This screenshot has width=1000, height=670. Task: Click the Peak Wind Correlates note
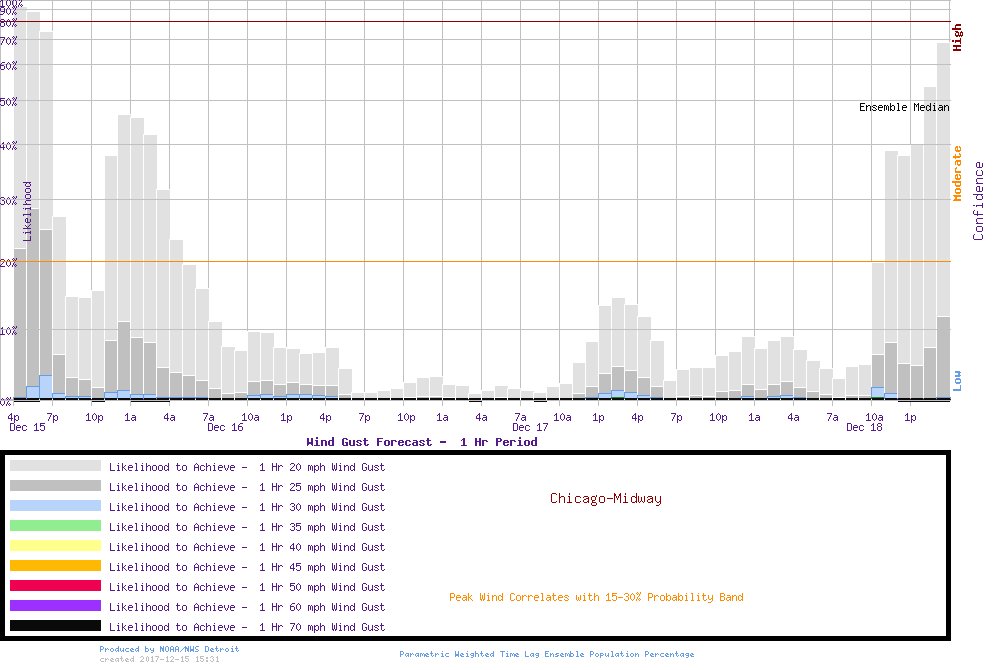click(596, 597)
